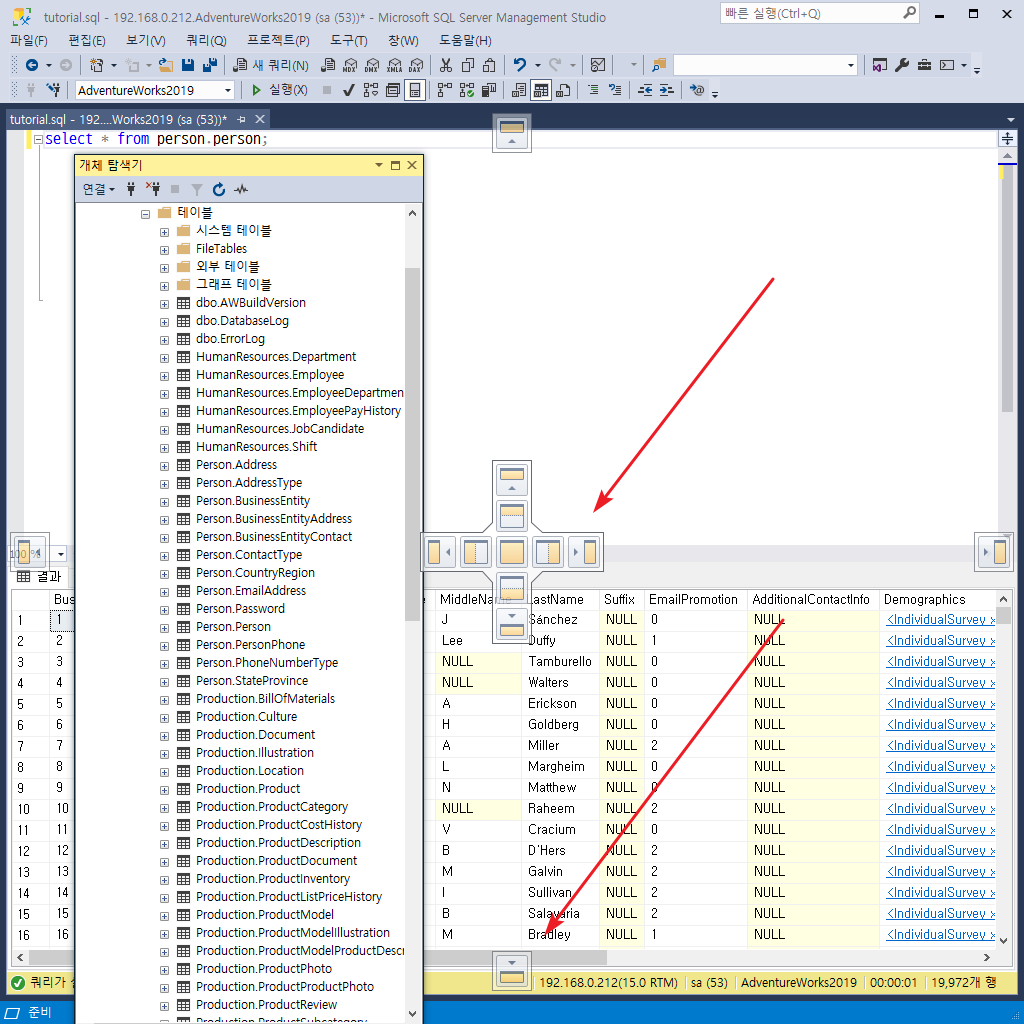Image resolution: width=1024 pixels, height=1024 pixels.
Task: Toggle pin on the tutorial.sql tab
Action: (241, 120)
